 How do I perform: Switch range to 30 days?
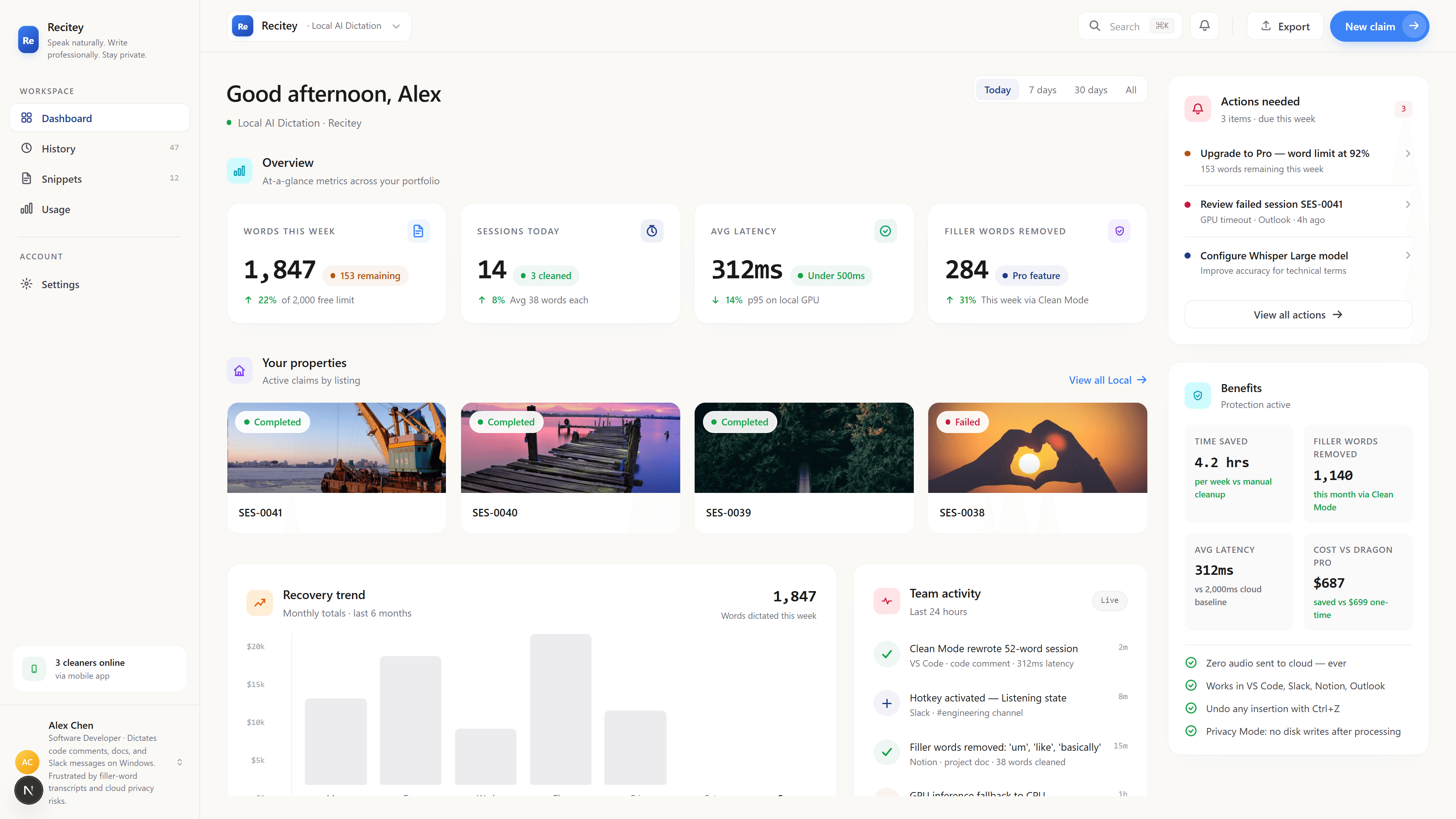tap(1090, 90)
